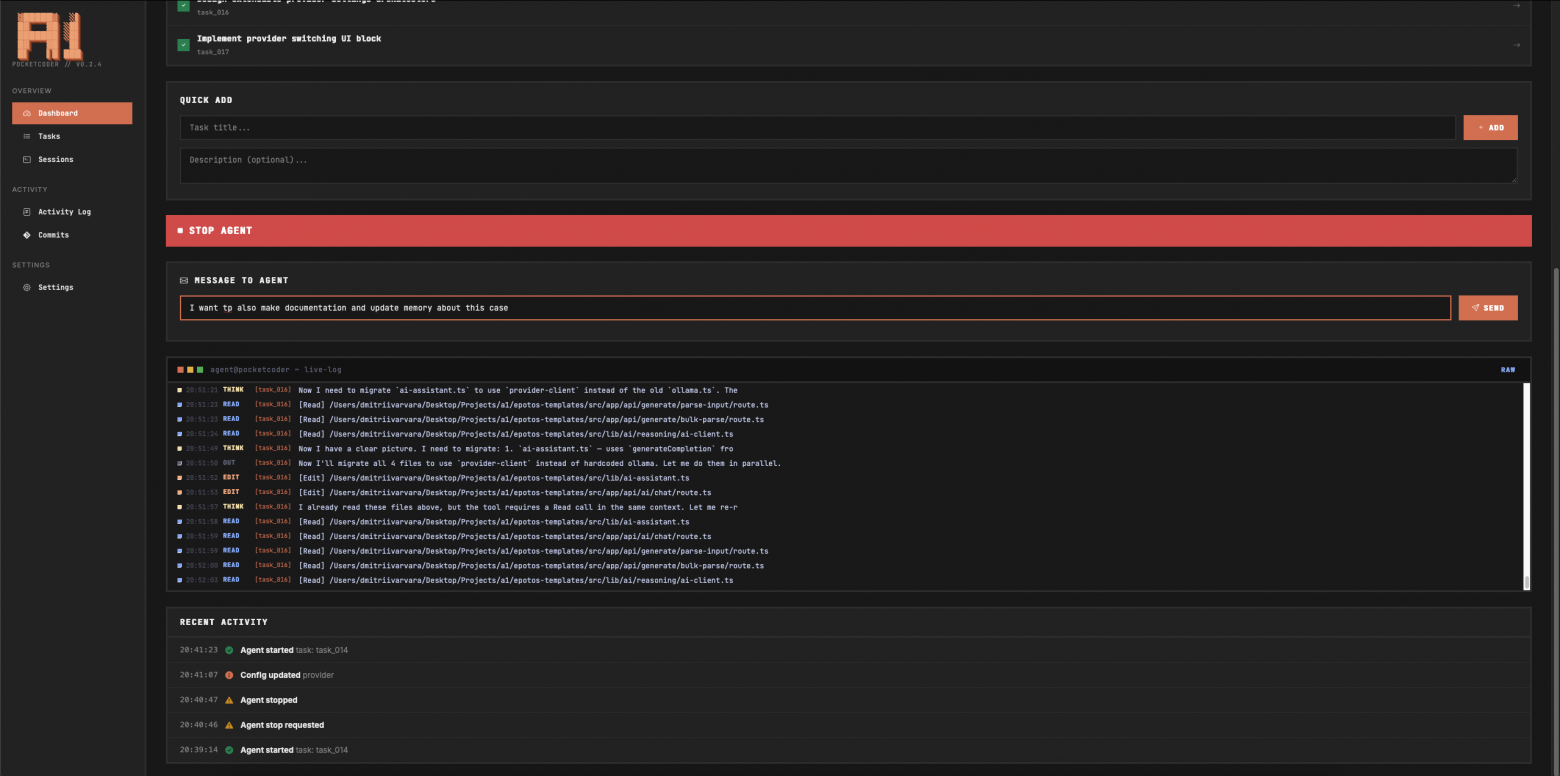Select the 'Implement provider switching UI block' title
1560x776 pixels.
click(289, 38)
